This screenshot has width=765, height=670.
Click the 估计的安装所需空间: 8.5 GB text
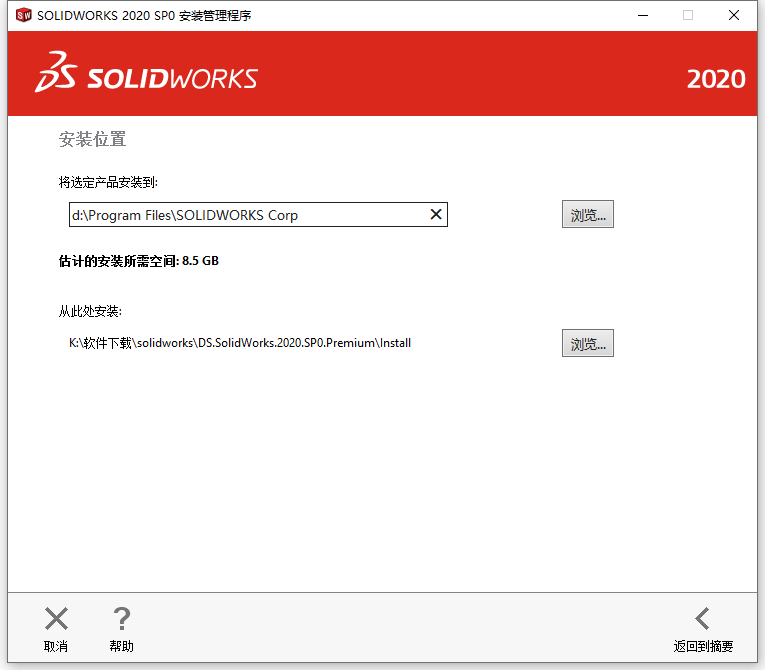tap(139, 261)
